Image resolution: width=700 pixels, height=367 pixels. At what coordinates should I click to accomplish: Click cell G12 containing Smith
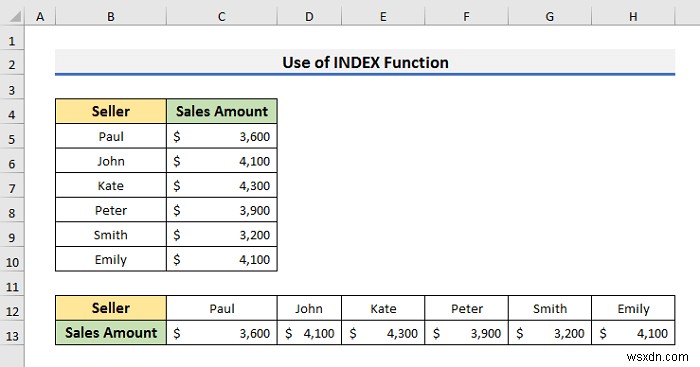550,308
